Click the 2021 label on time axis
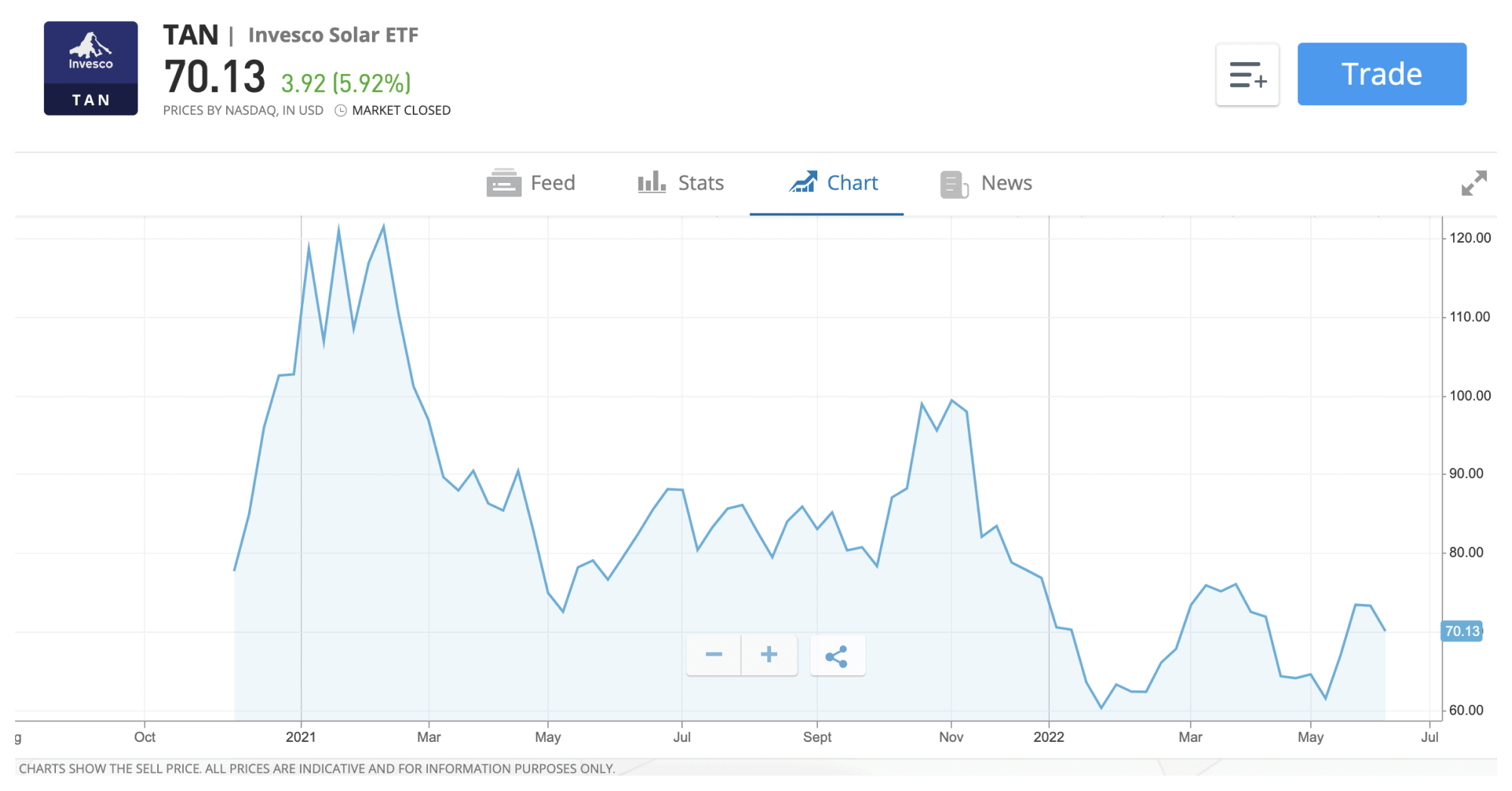Image resolution: width=1512 pixels, height=791 pixels. [x=301, y=737]
